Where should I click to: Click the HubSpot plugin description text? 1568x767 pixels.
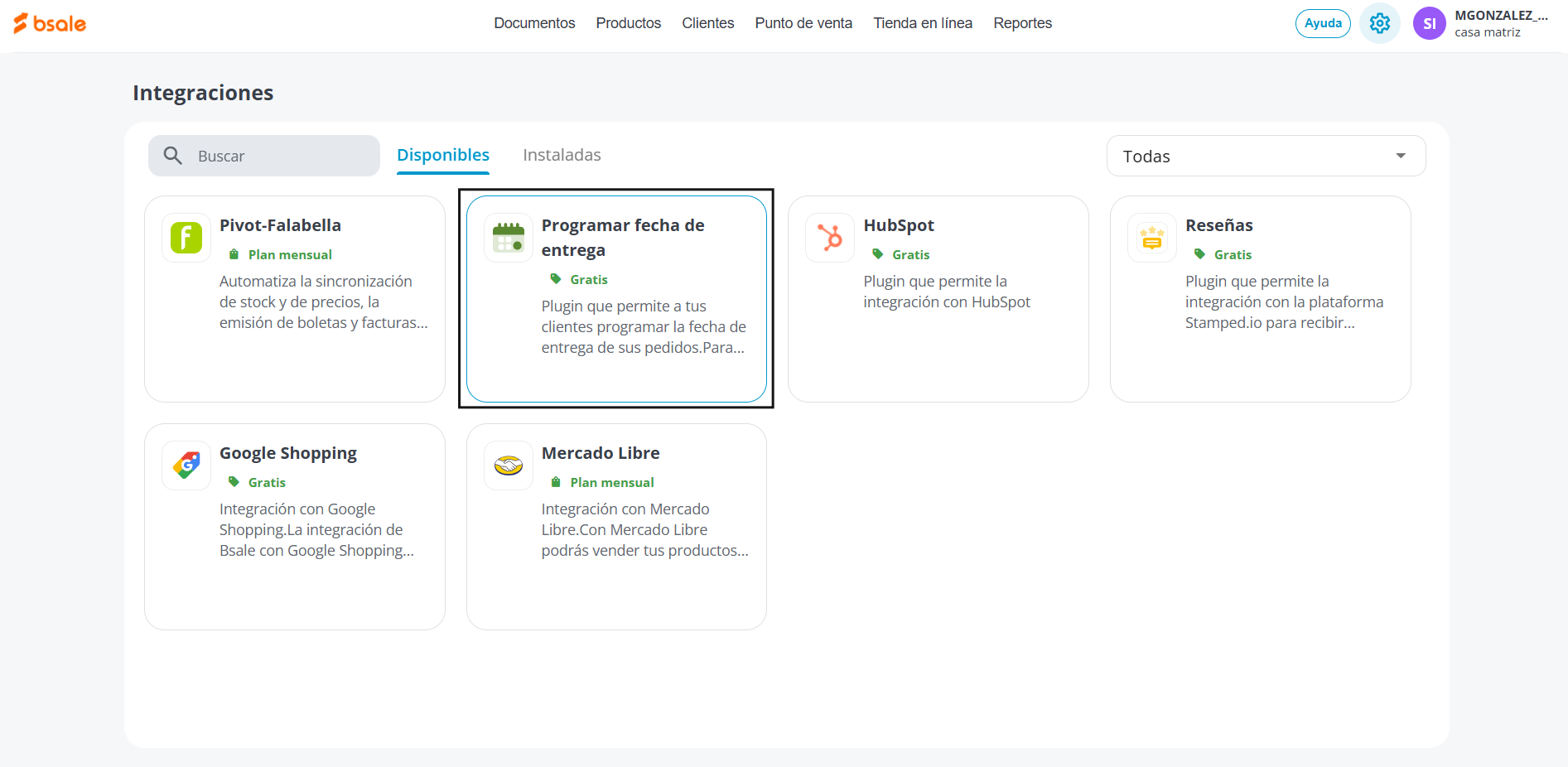click(947, 292)
